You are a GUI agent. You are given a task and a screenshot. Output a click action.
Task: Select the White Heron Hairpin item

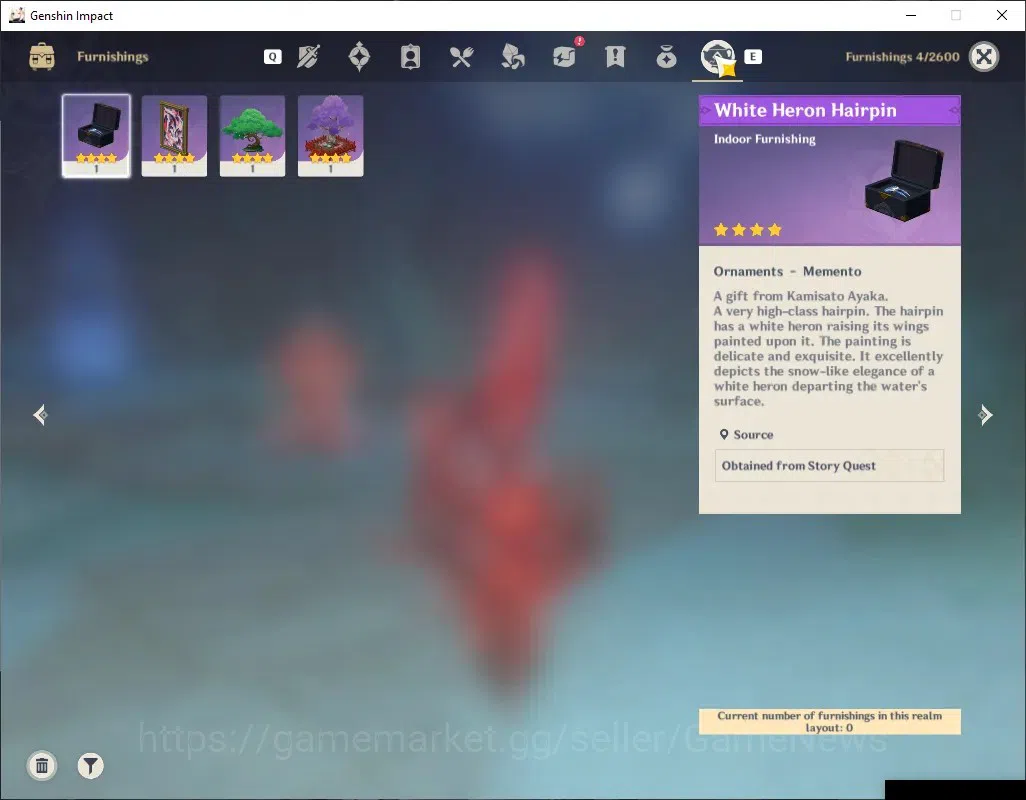tap(96, 135)
